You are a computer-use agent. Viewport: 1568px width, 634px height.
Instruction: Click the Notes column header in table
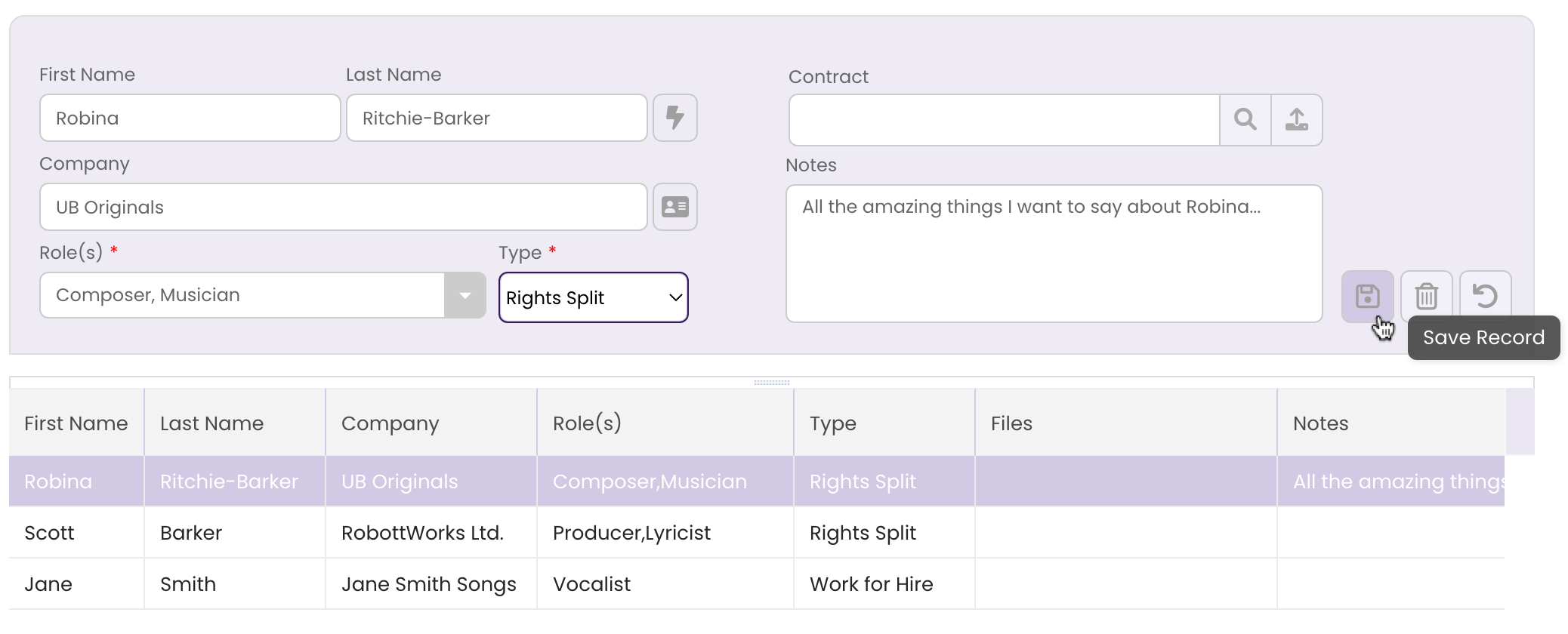click(1391, 423)
